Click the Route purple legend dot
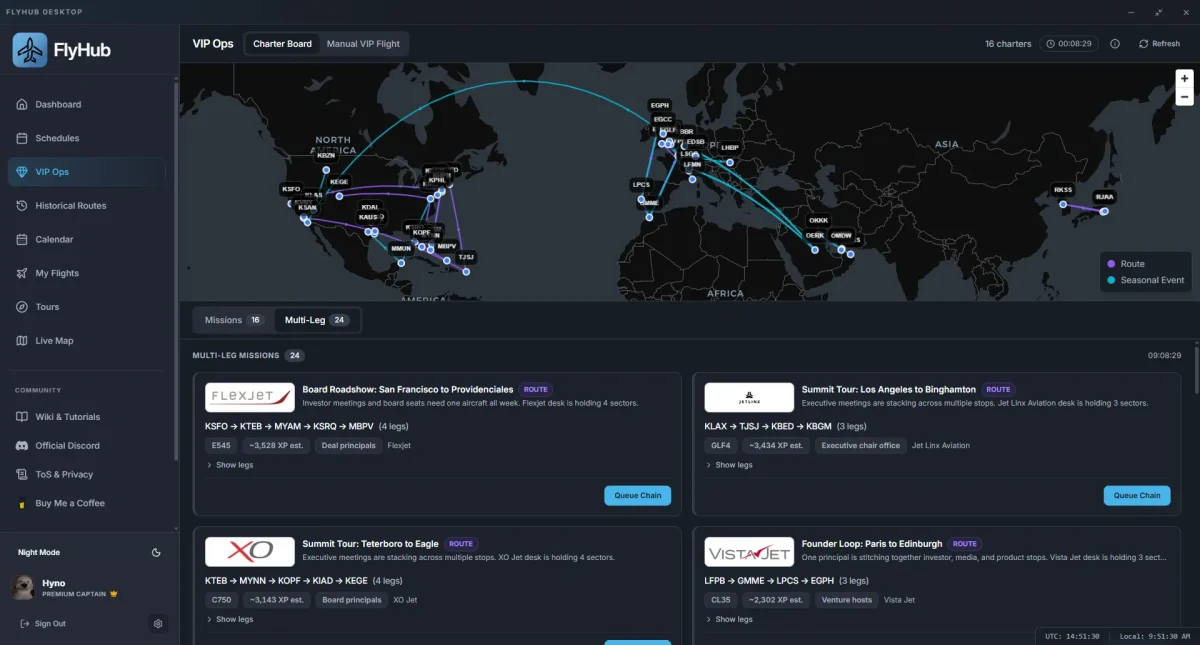 point(1111,264)
